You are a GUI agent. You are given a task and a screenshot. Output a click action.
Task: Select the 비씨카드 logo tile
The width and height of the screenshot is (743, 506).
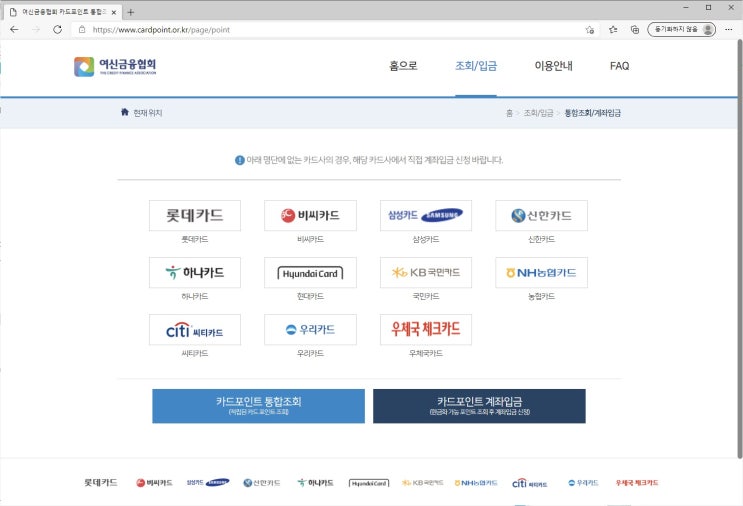pyautogui.click(x=310, y=216)
